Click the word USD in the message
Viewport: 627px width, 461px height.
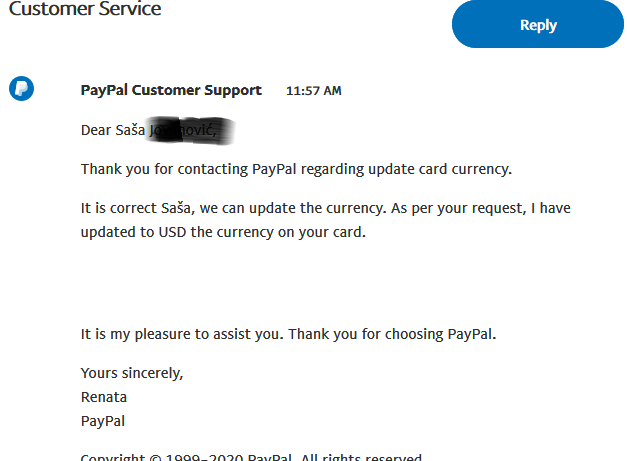pyautogui.click(x=172, y=232)
